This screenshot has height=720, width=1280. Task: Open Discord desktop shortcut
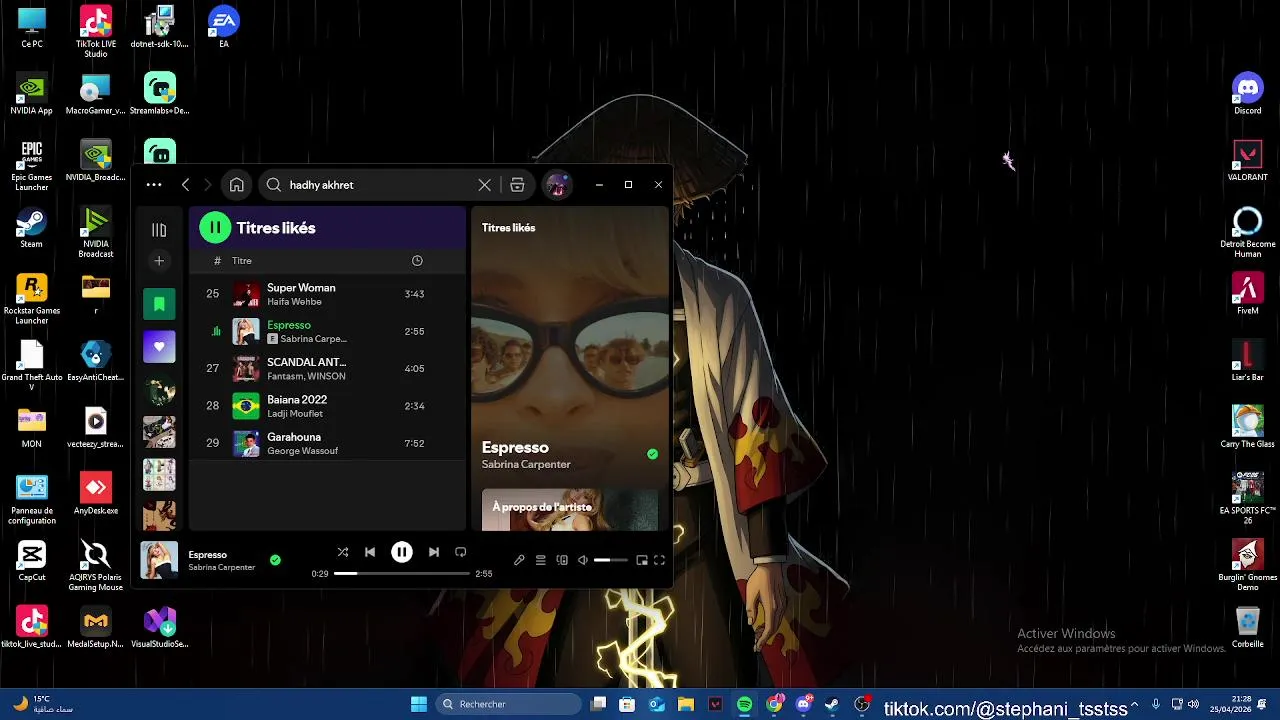[x=1248, y=94]
